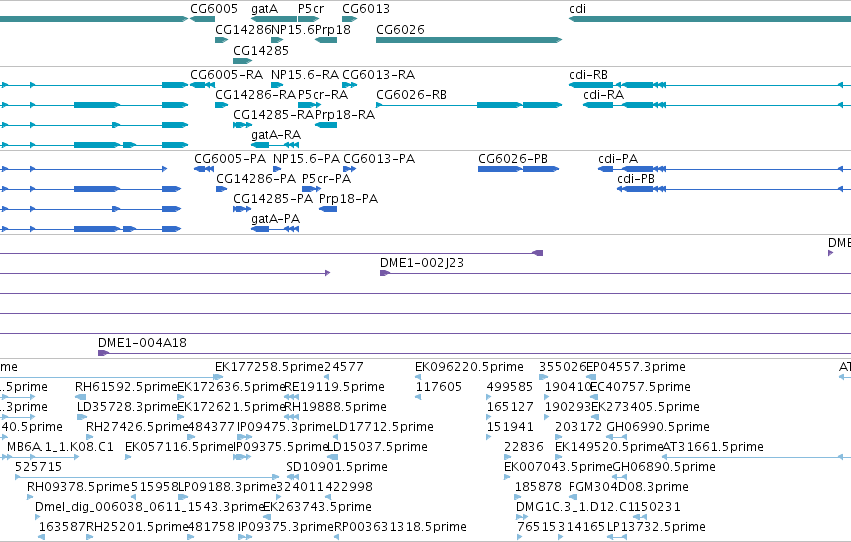Click protein CG14286-PA
Image resolution: width=851 pixels, height=542 pixels.
click(x=256, y=178)
